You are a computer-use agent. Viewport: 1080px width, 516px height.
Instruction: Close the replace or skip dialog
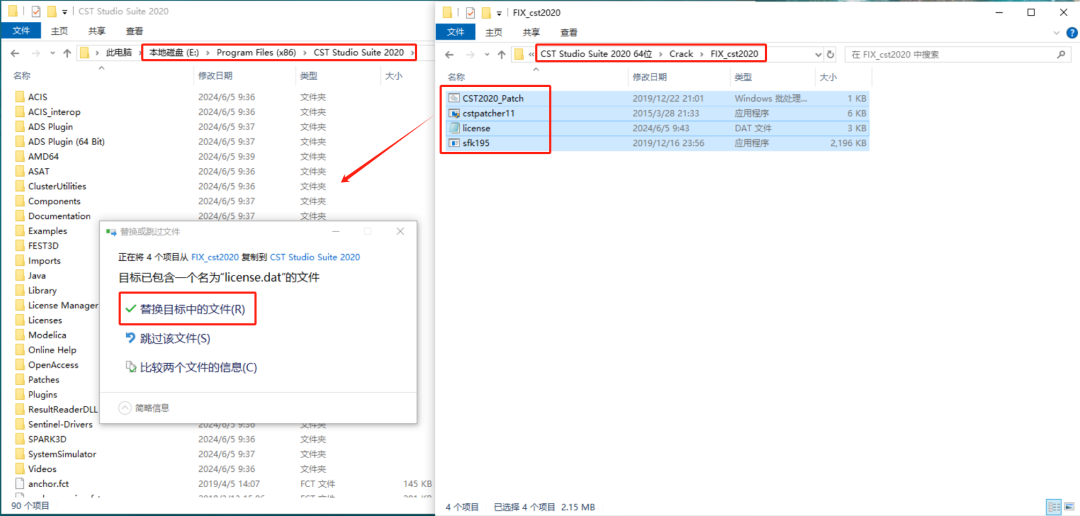[x=400, y=231]
